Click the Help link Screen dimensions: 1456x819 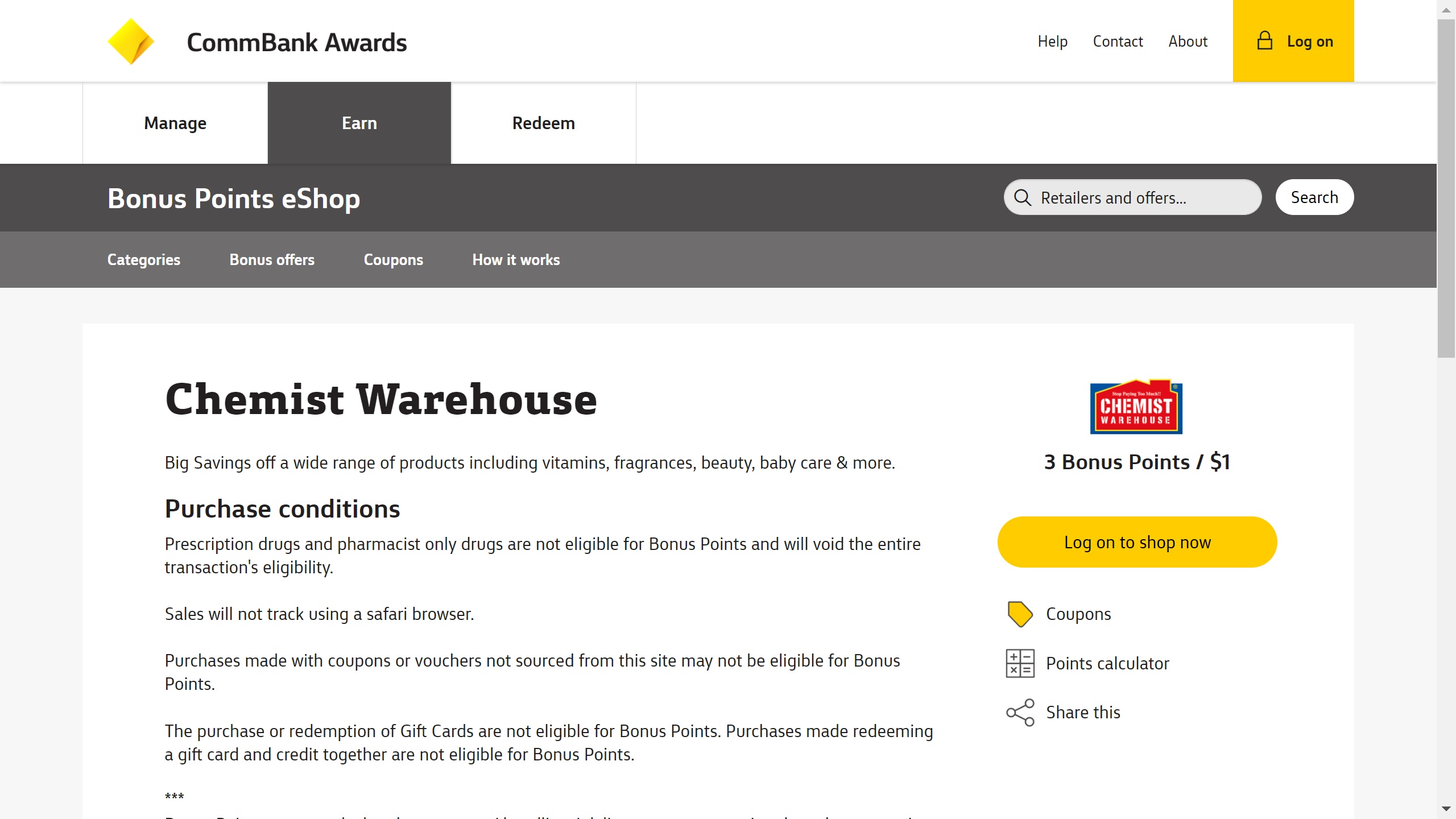click(x=1053, y=42)
